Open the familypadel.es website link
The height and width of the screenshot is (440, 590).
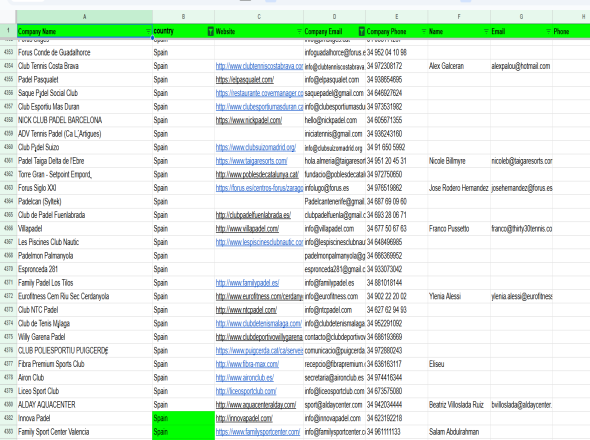point(247,283)
